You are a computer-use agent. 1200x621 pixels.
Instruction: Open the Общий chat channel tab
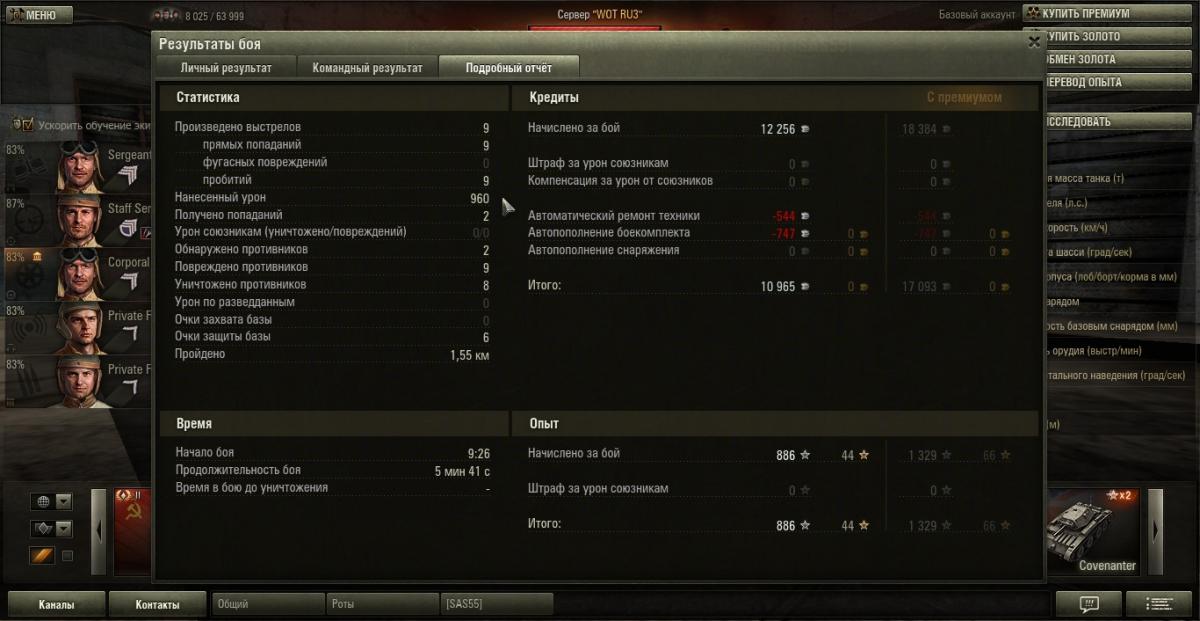point(267,604)
